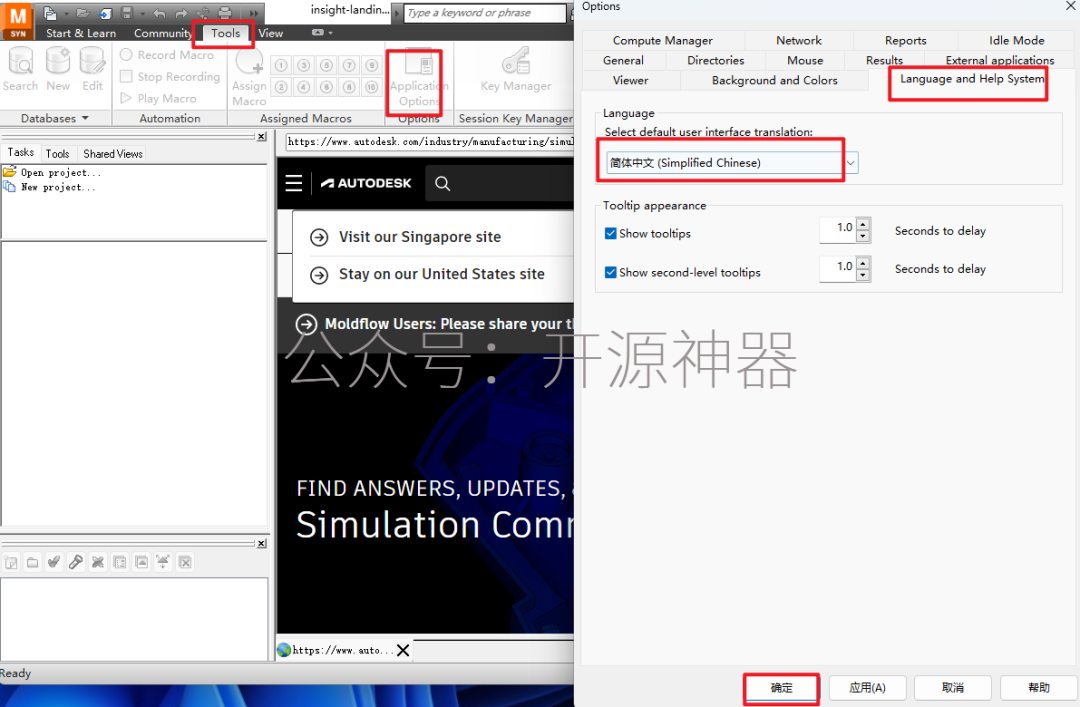
Task: Open the interface language dropdown
Action: [x=851, y=163]
